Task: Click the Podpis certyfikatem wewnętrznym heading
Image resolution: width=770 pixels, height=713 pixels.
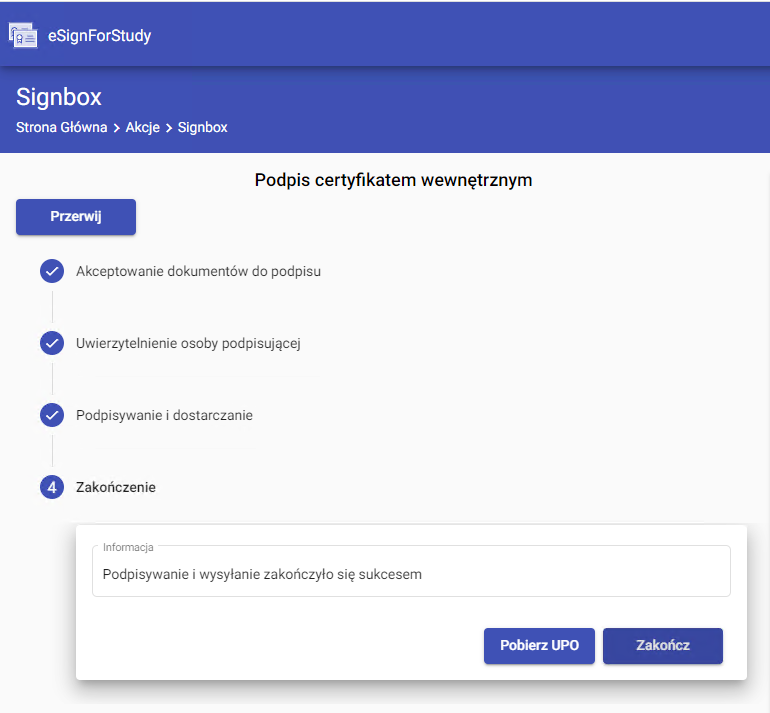Action: (393, 181)
